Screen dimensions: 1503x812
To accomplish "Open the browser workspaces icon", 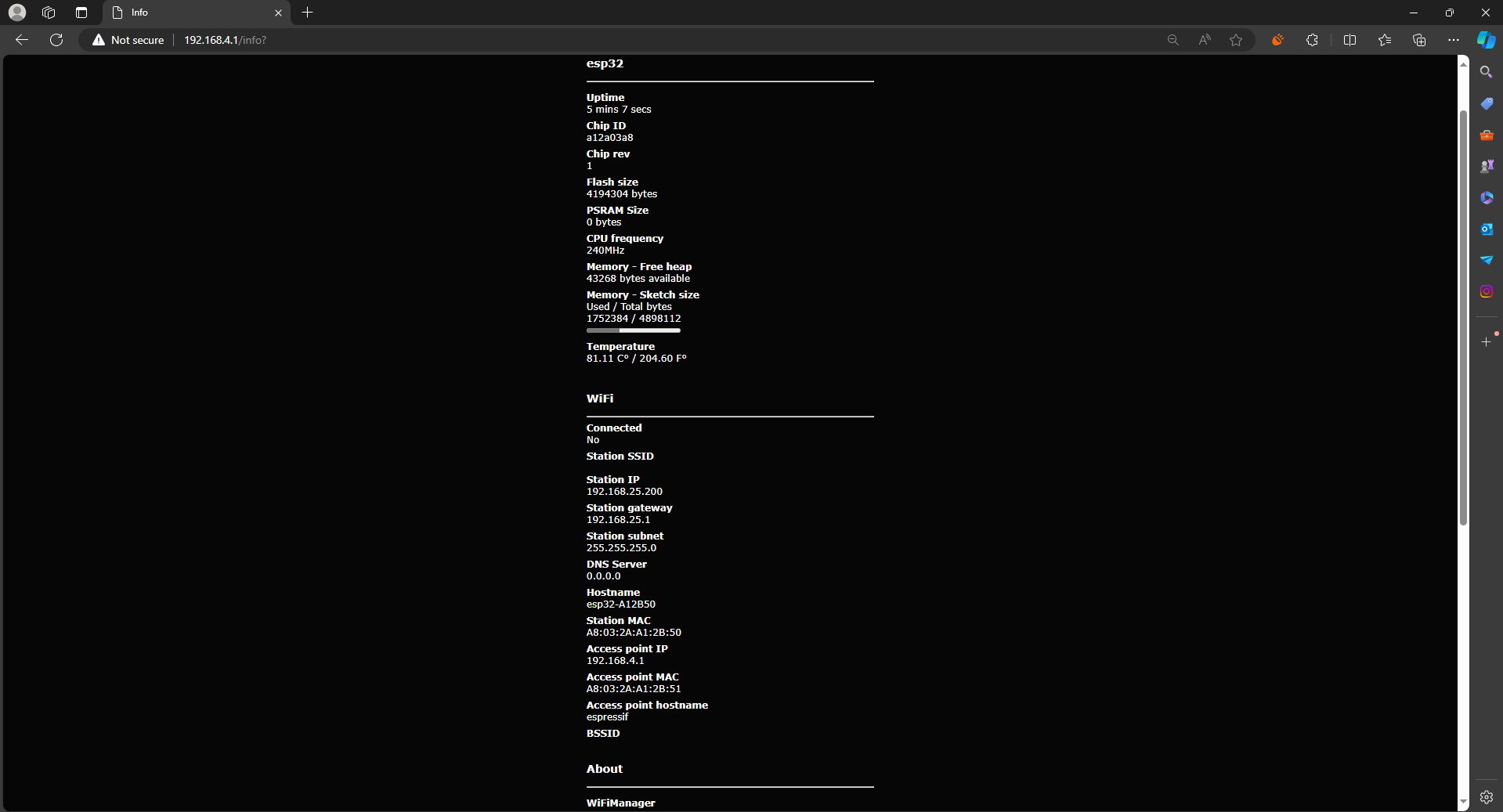I will 49,13.
